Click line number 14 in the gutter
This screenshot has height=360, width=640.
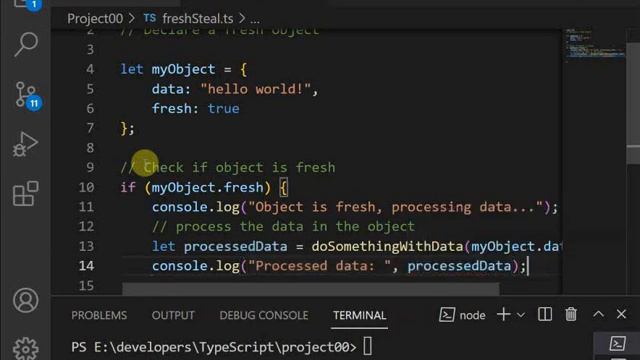click(x=87, y=266)
